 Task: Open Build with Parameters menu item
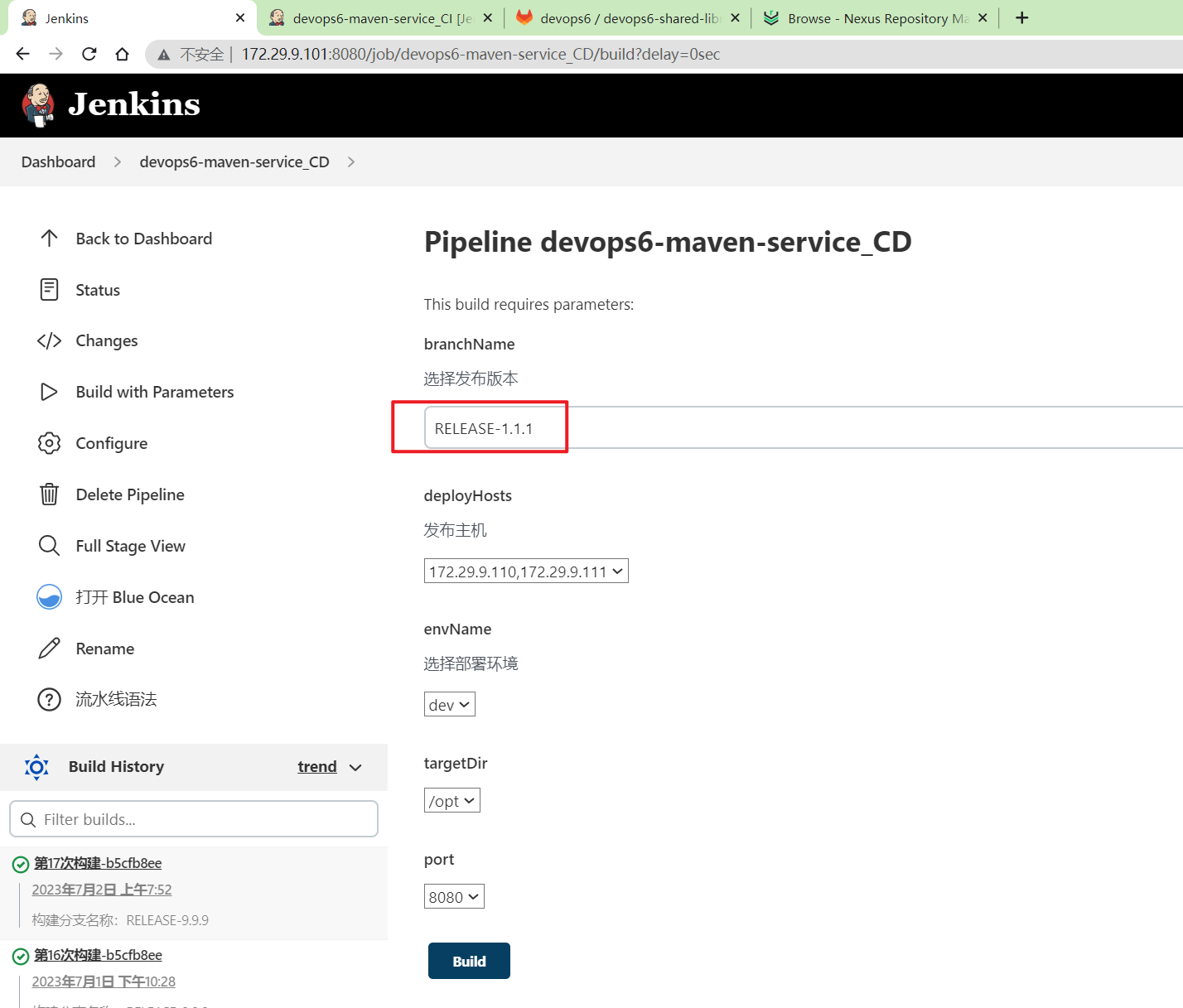pyautogui.click(x=155, y=392)
